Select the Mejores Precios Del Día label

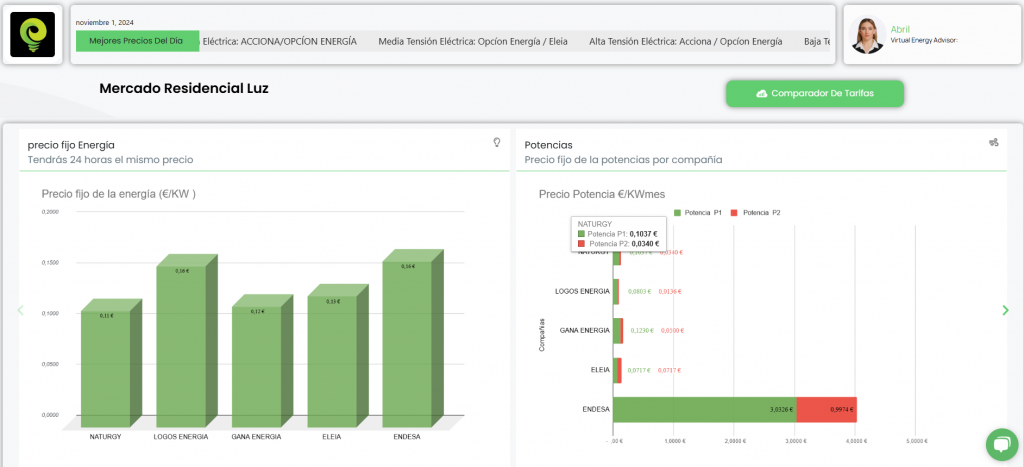tap(136, 40)
